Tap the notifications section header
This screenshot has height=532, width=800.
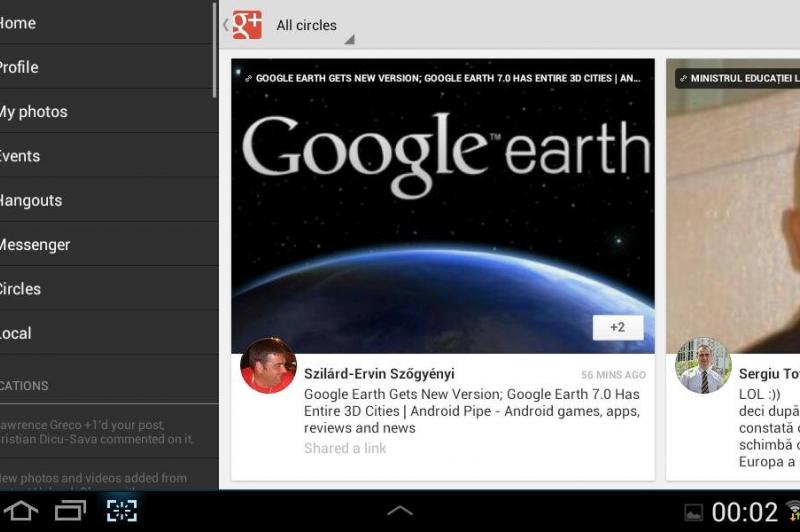[109, 386]
